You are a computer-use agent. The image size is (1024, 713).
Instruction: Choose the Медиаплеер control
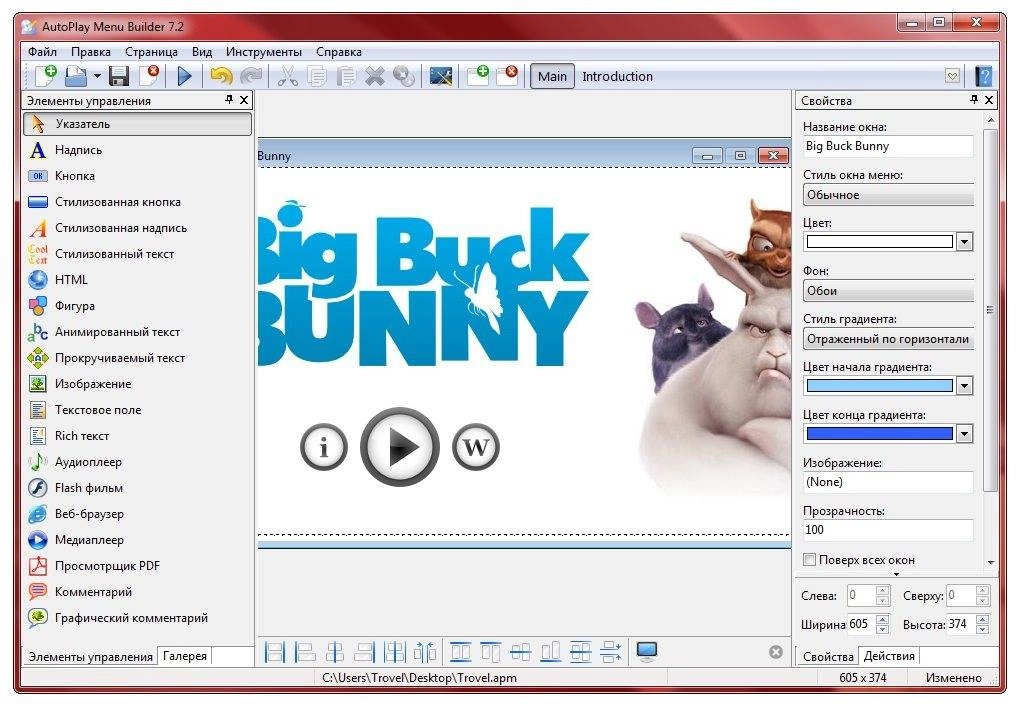coord(137,540)
